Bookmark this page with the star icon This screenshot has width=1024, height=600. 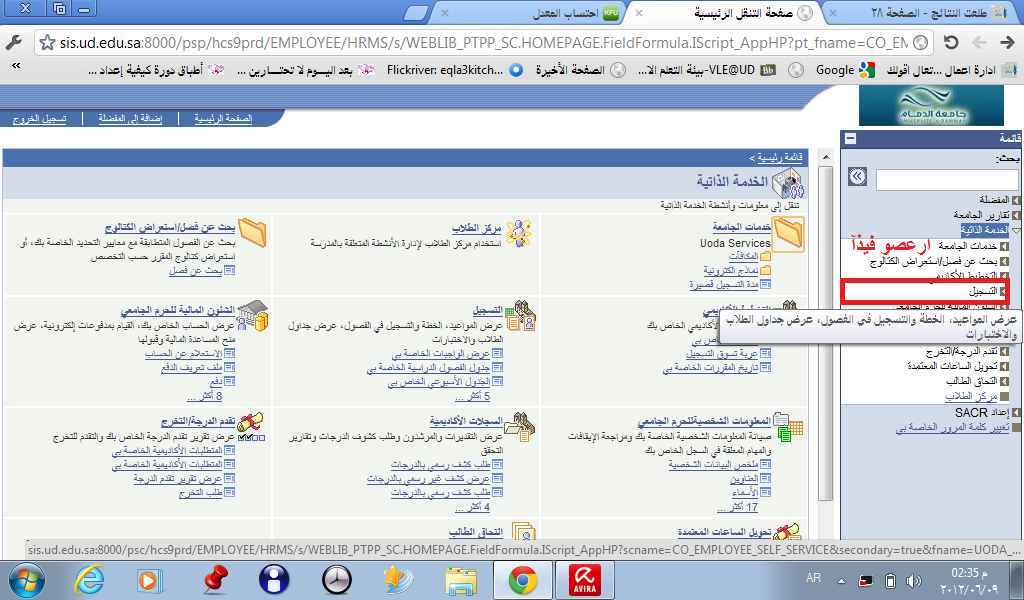click(x=47, y=43)
